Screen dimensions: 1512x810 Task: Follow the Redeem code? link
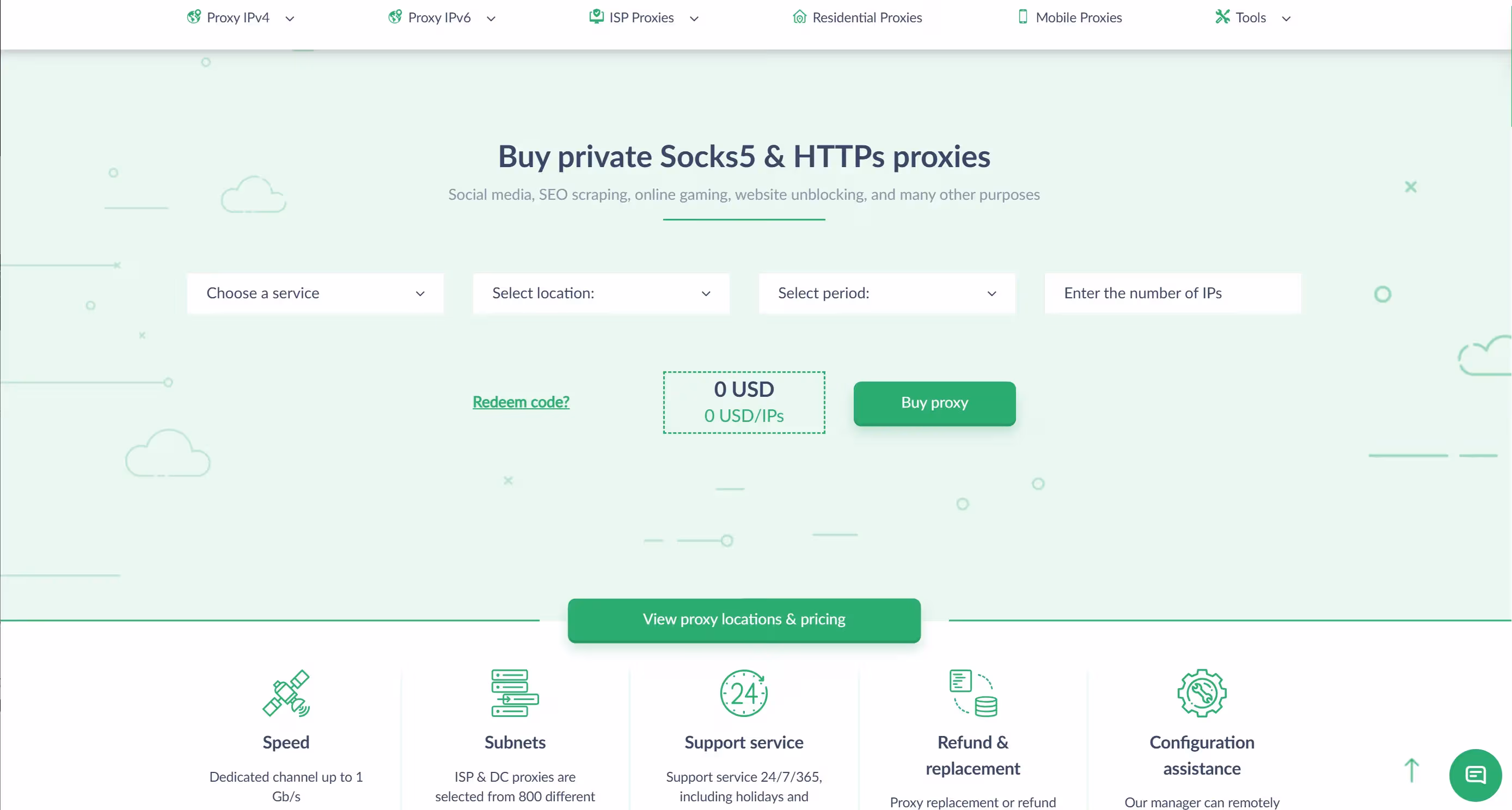(x=521, y=402)
